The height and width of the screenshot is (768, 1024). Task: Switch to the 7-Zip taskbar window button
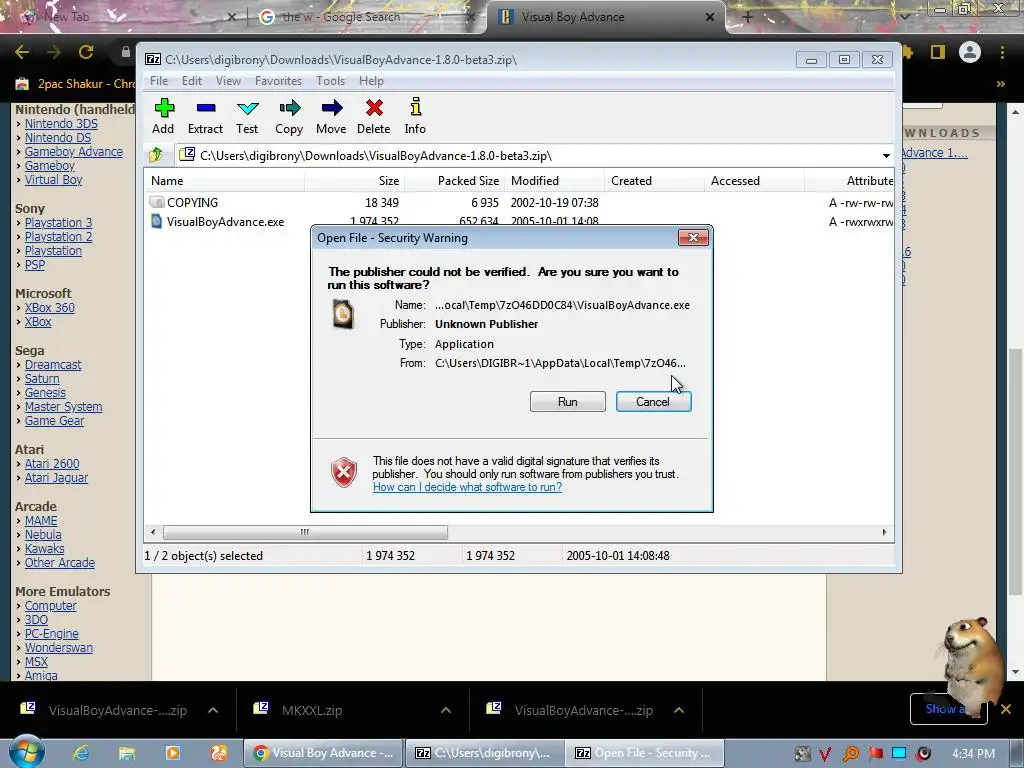tap(485, 753)
